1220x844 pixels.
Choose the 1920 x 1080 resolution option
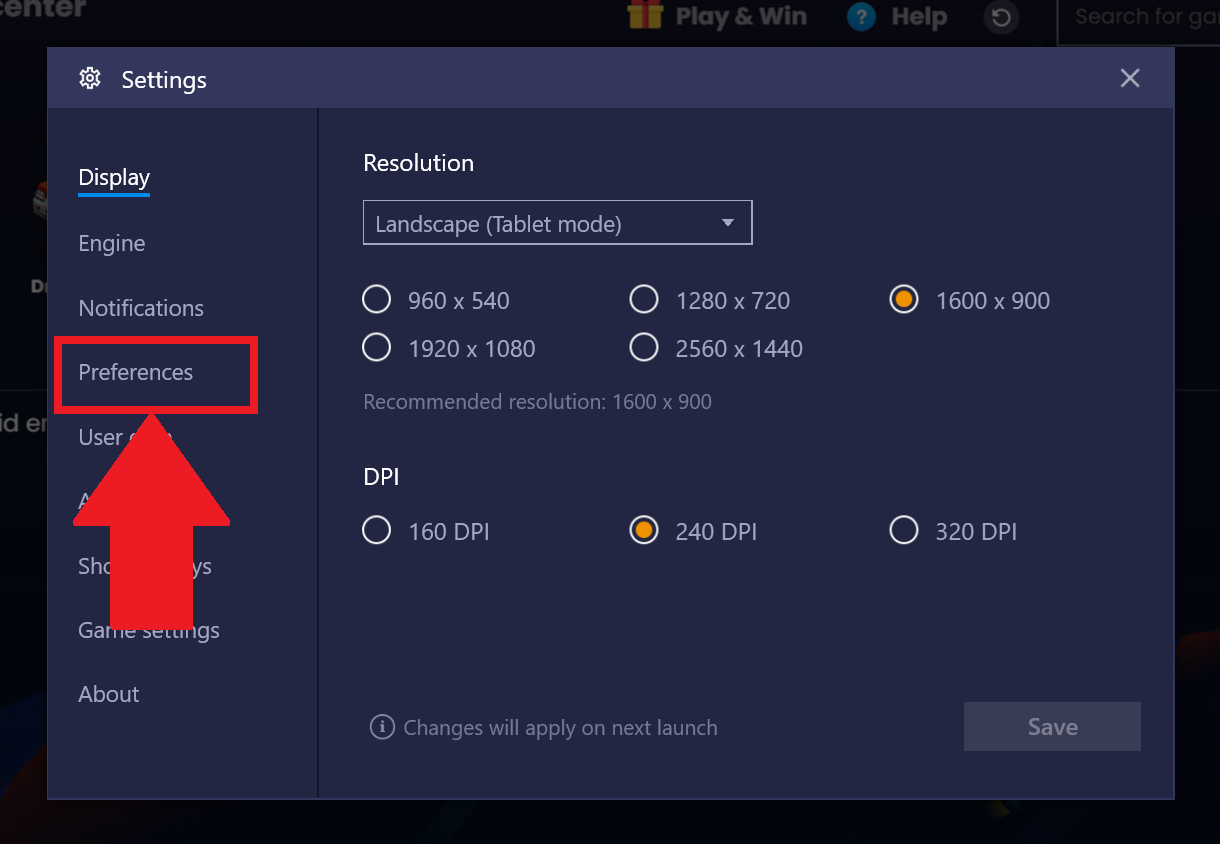tap(376, 347)
